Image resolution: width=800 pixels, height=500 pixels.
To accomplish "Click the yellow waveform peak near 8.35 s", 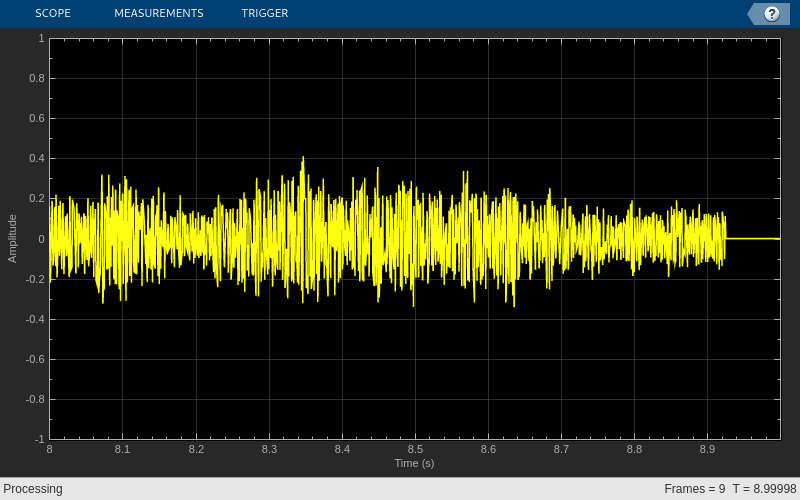I will click(303, 159).
